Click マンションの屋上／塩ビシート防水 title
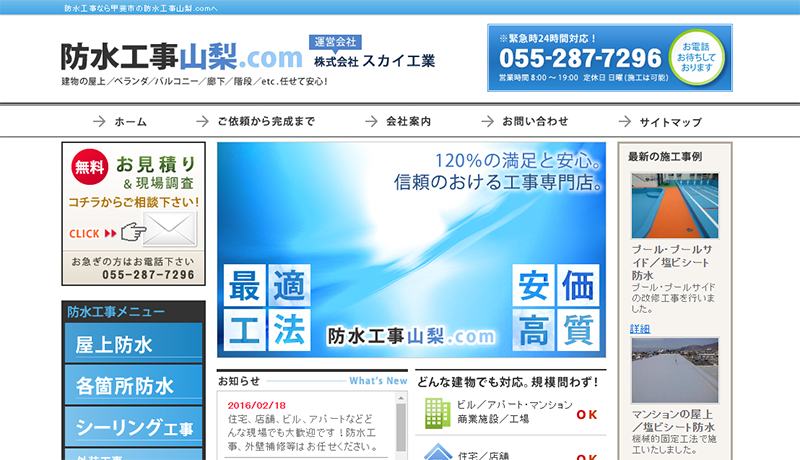The width and height of the screenshot is (800, 460). click(673, 421)
